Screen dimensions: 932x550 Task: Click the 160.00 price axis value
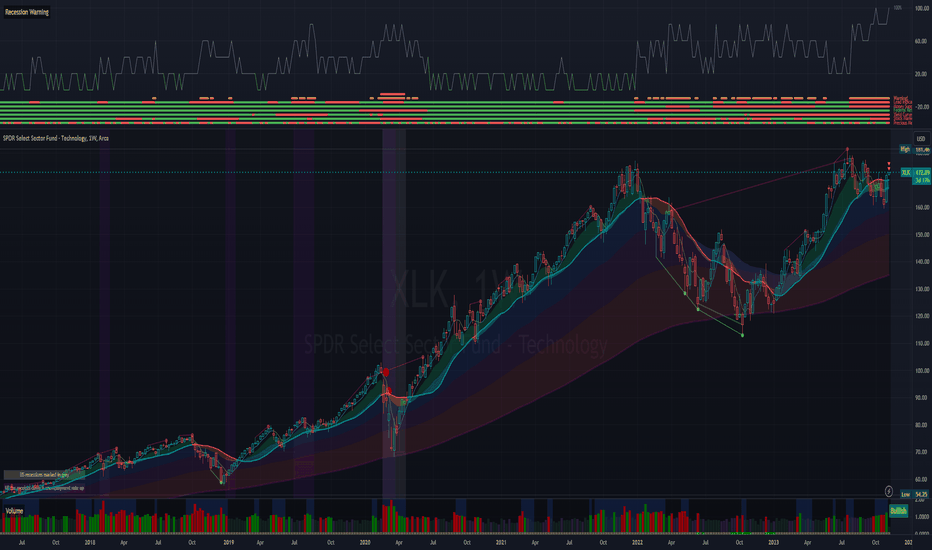(x=922, y=208)
